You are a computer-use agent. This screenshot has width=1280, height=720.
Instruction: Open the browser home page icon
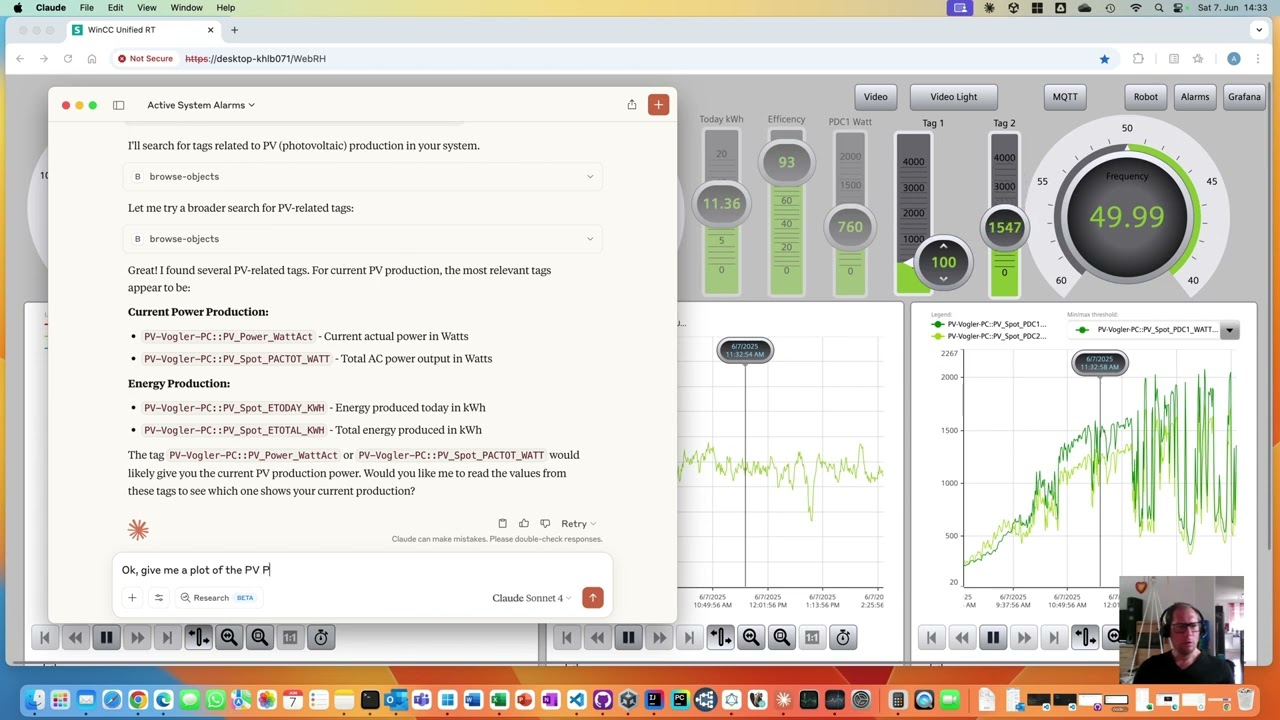point(92,59)
